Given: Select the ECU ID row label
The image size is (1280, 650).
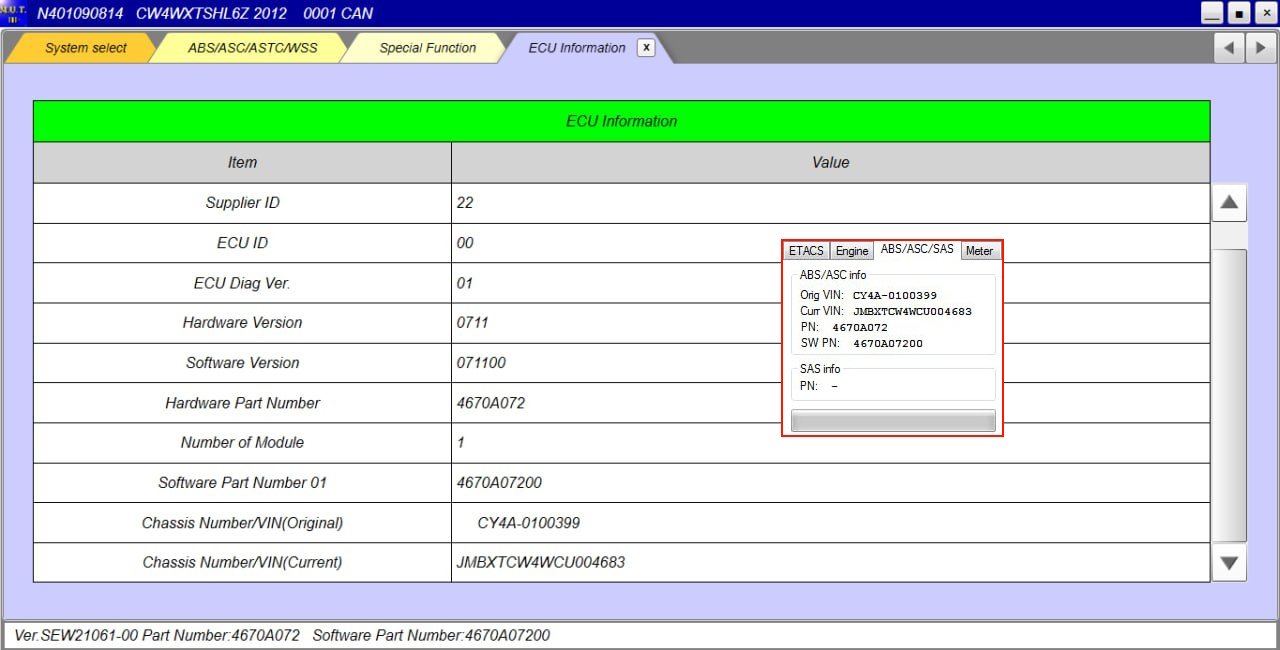Looking at the screenshot, I should pyautogui.click(x=242, y=243).
